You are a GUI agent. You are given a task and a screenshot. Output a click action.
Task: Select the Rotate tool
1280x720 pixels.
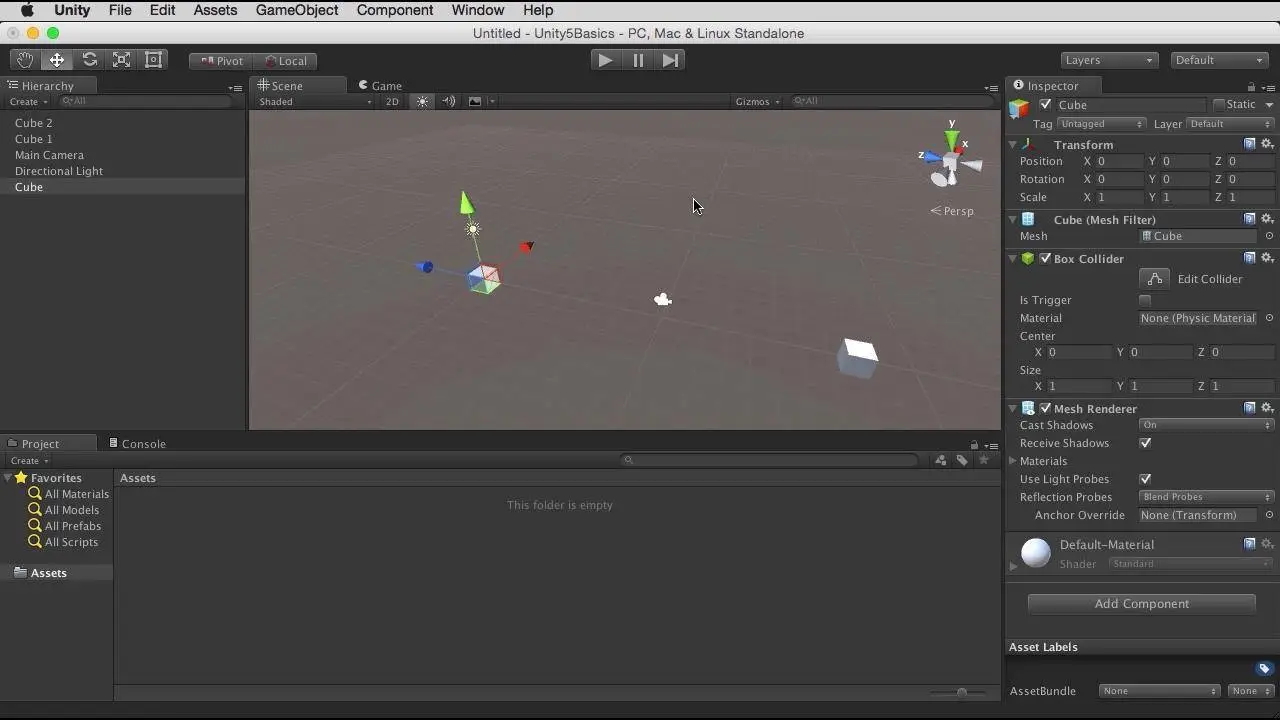click(90, 60)
